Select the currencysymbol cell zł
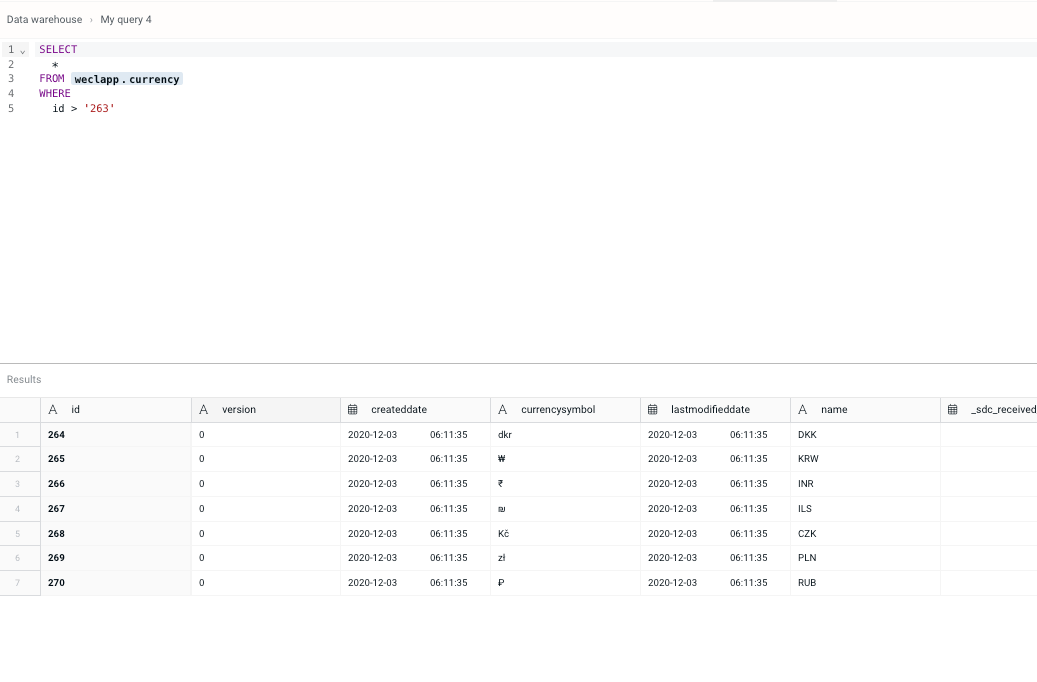The width and height of the screenshot is (1037, 682). (565, 558)
